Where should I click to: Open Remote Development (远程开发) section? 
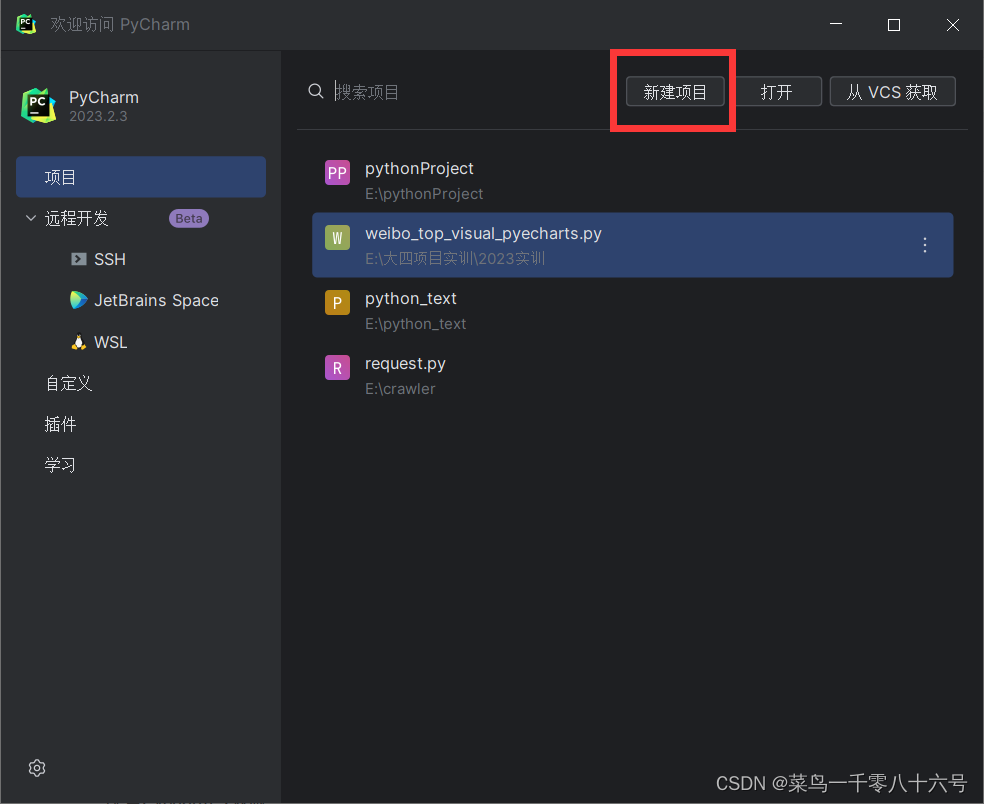(x=77, y=218)
